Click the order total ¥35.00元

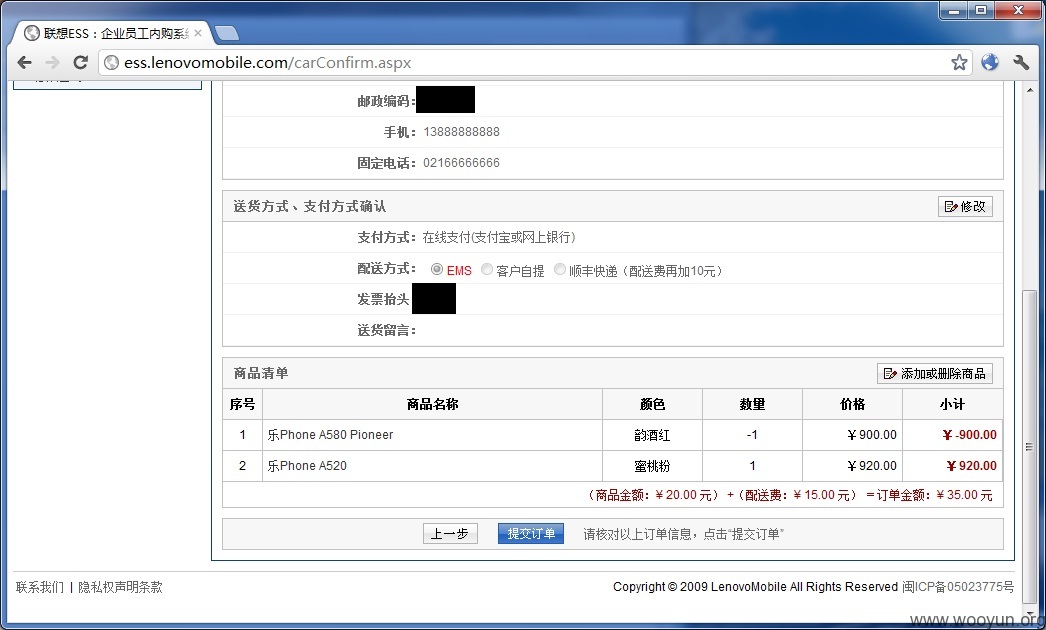[965, 495]
